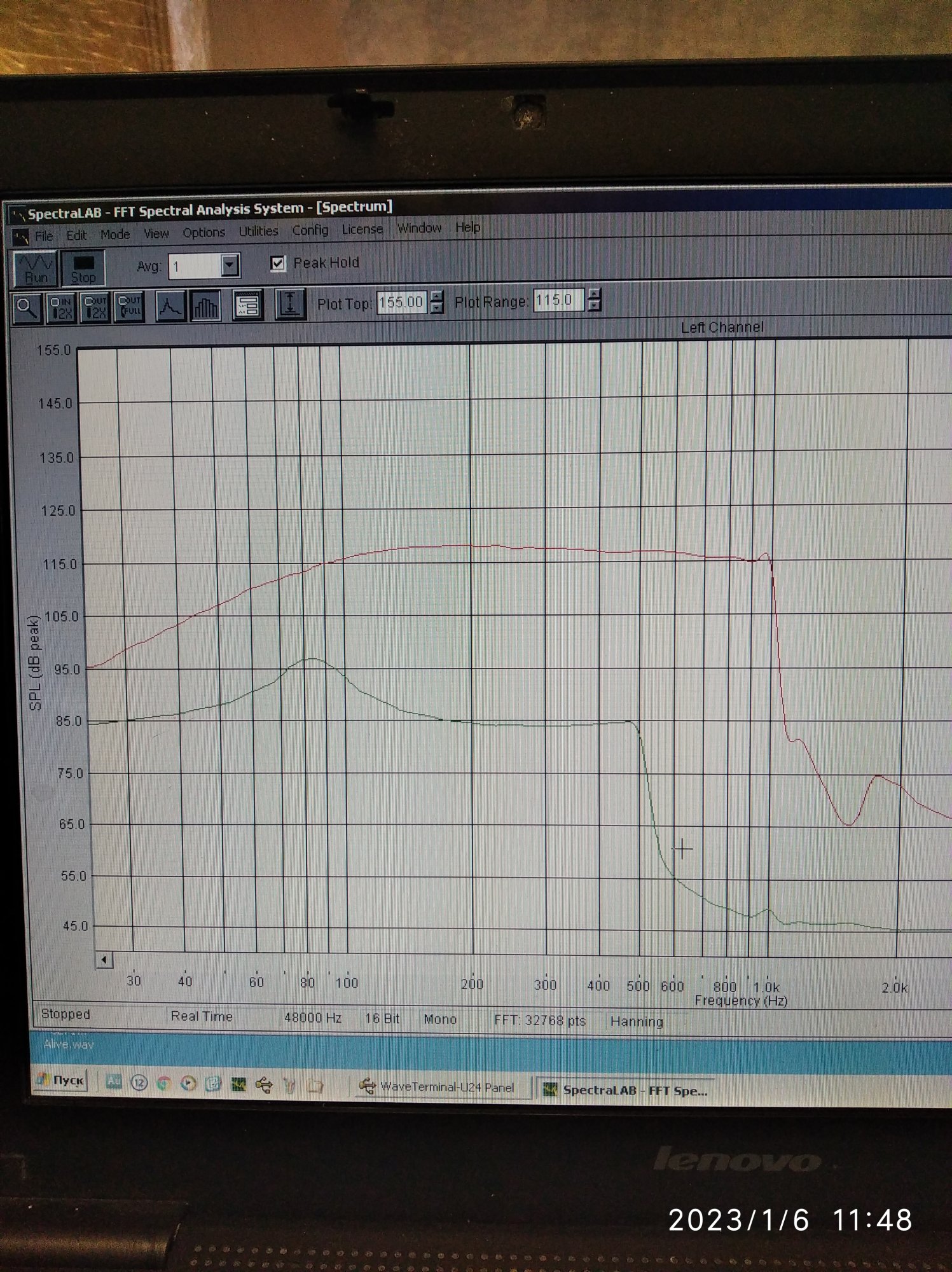Click the folder quick launch icon
The height and width of the screenshot is (1272, 952).
[314, 1086]
